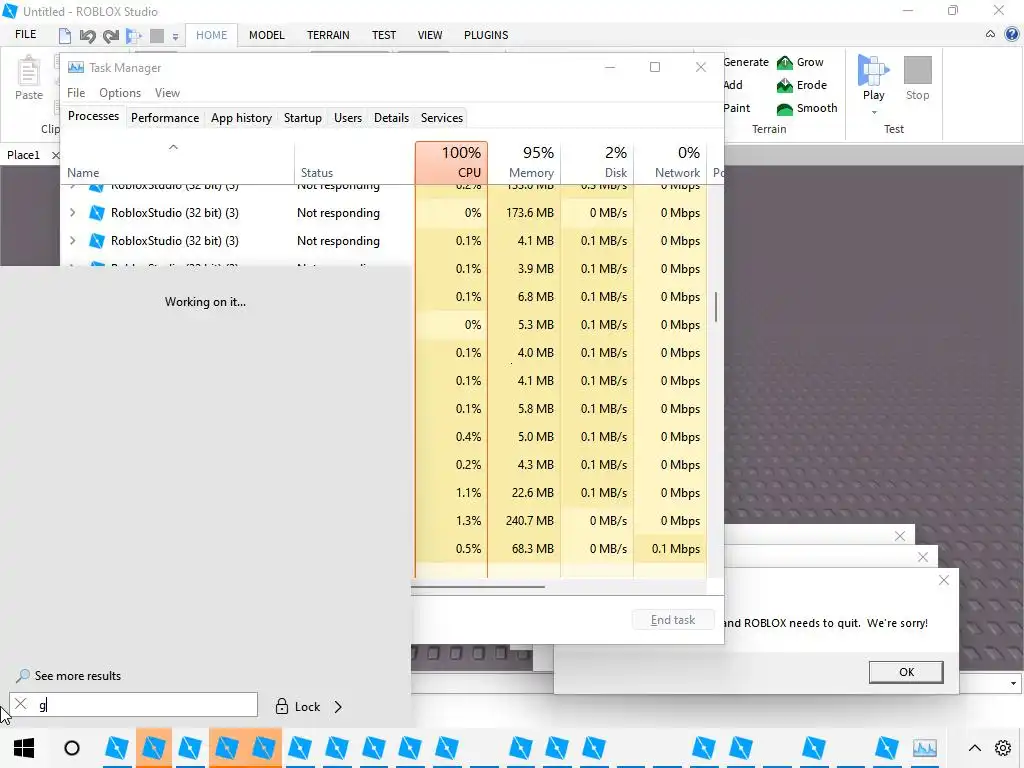Sort processes by Memory column
The height and width of the screenshot is (768, 1024).
tap(524, 162)
